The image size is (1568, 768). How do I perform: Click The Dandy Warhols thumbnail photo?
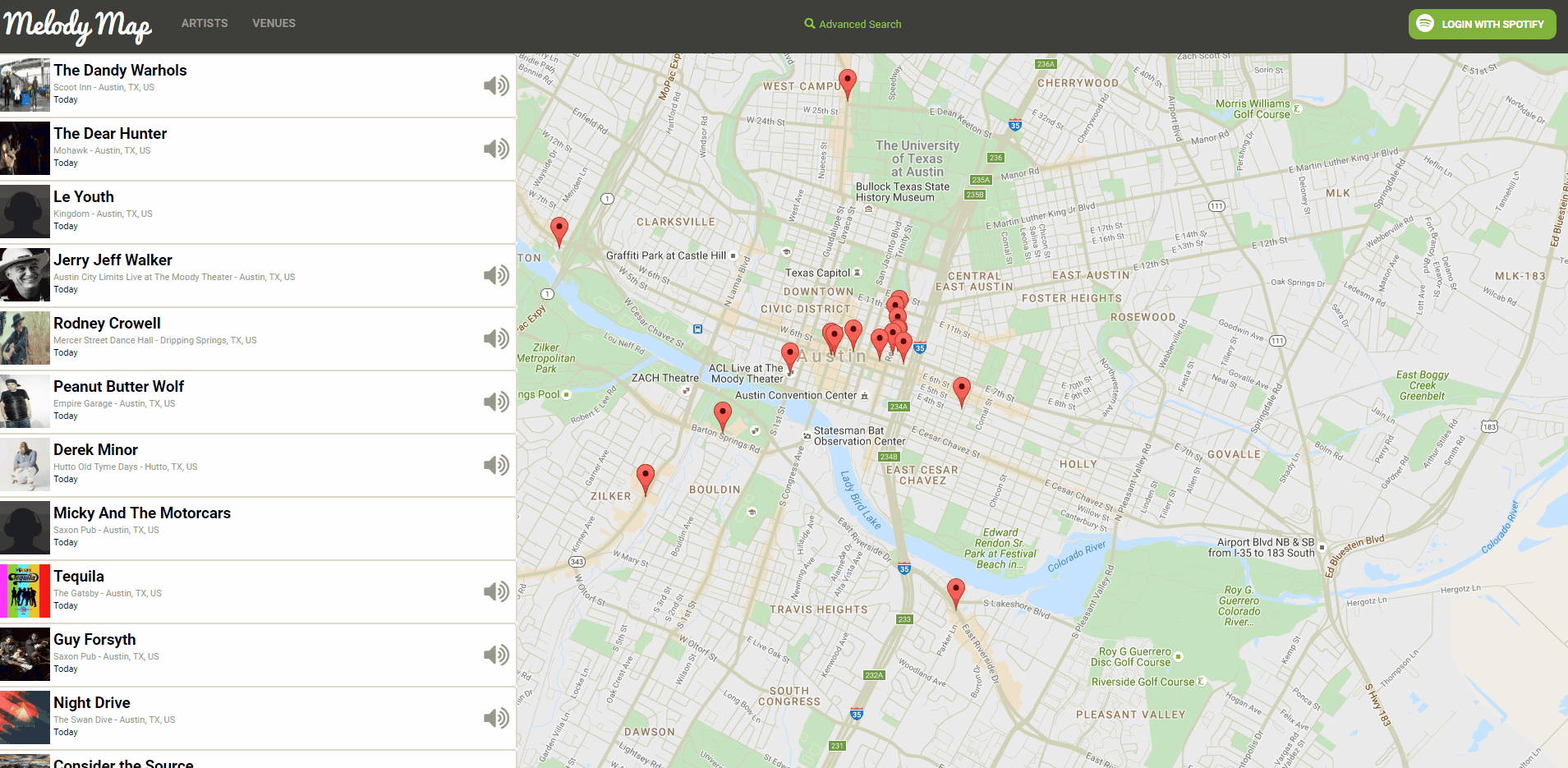(25, 85)
